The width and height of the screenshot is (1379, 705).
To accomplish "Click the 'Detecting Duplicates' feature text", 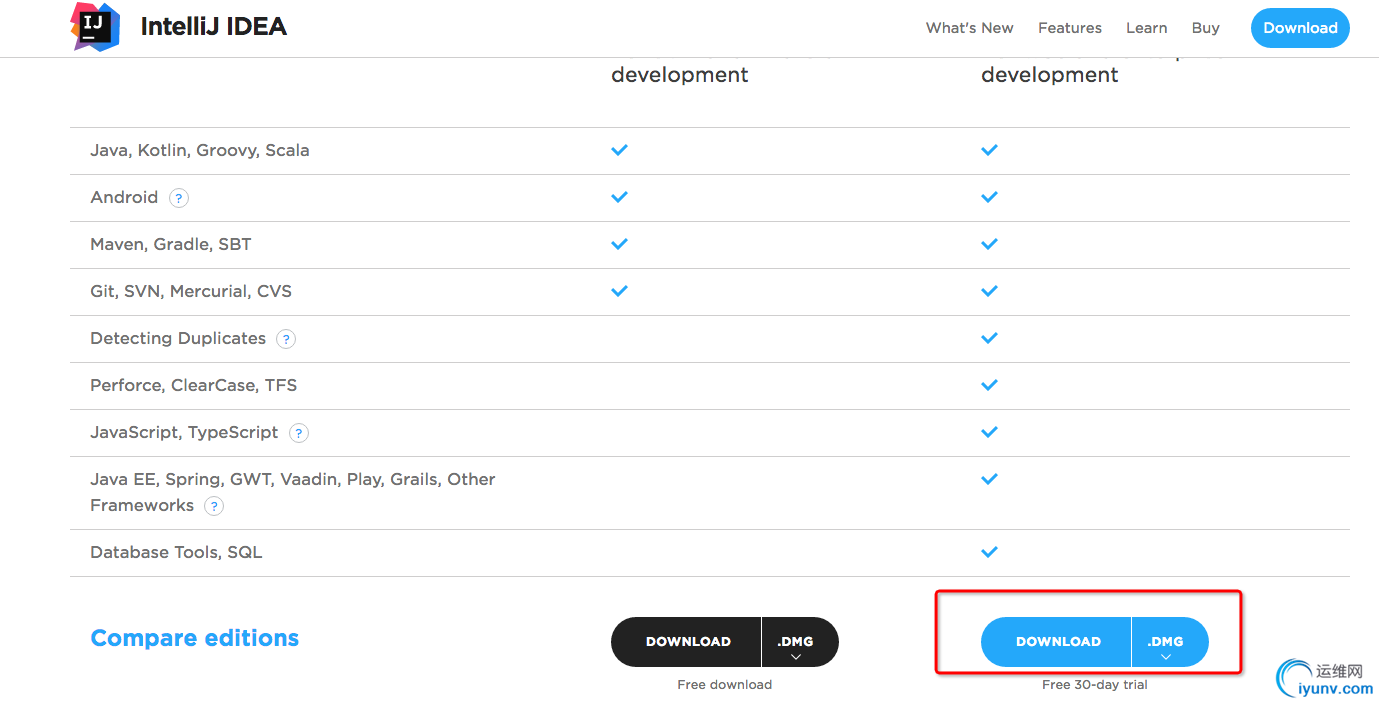I will 178,339.
